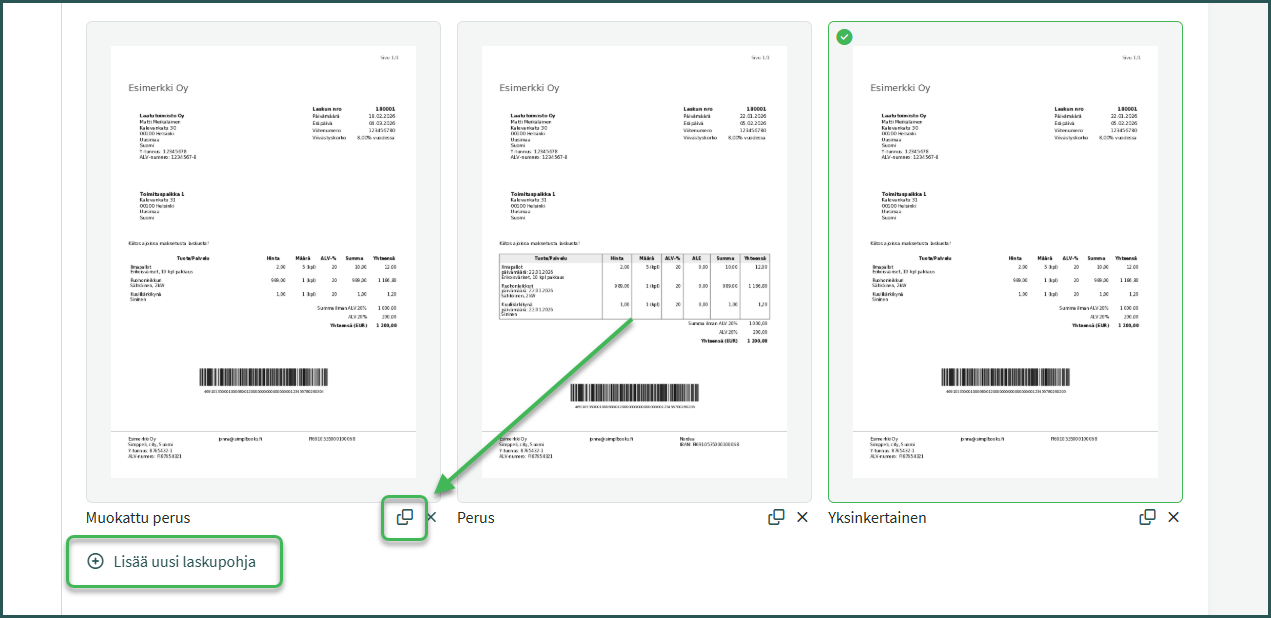Duplicate the Muokattu perus invoice template
The width and height of the screenshot is (1271, 618).
pos(405,517)
